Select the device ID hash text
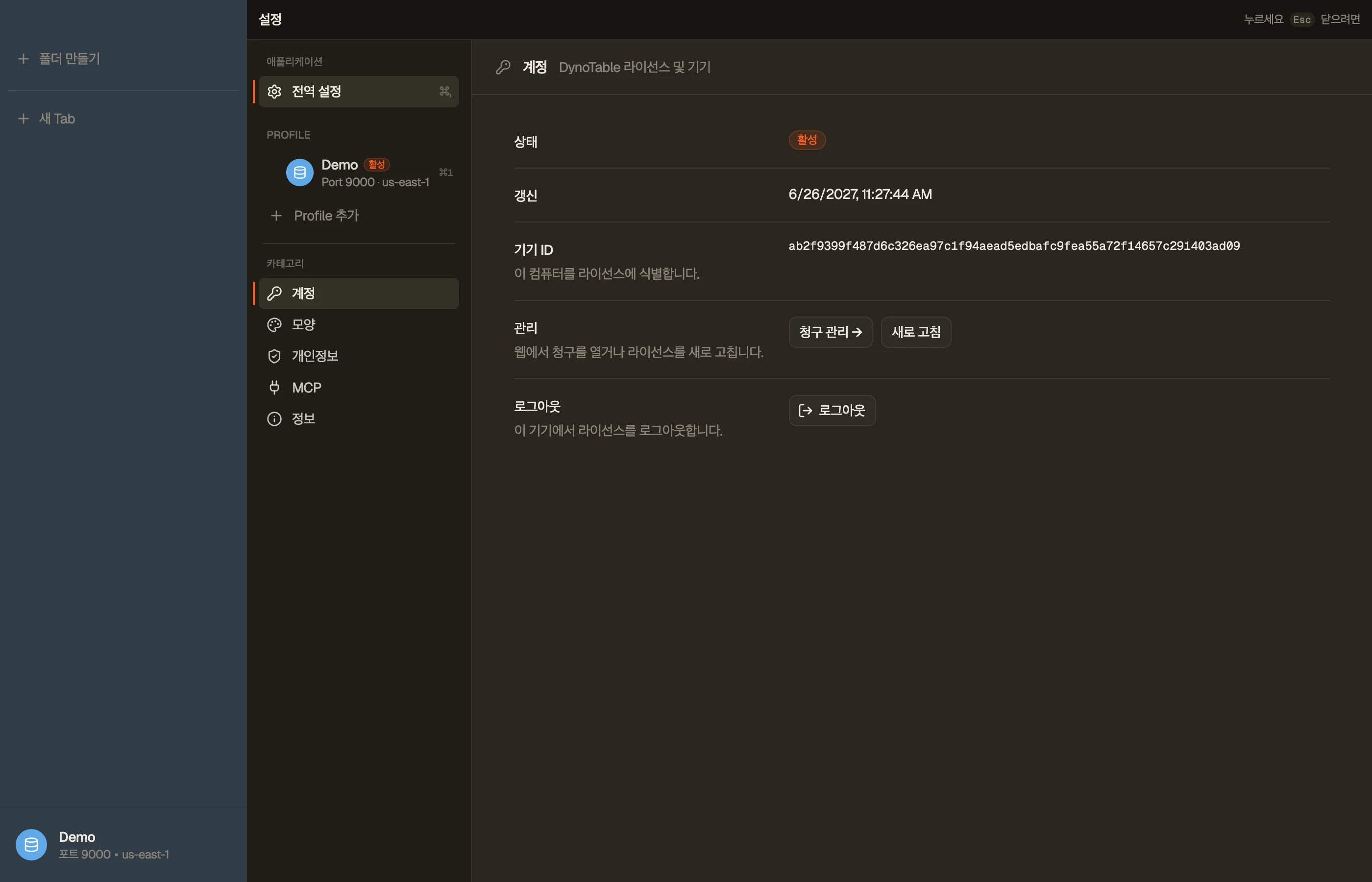 point(1013,246)
